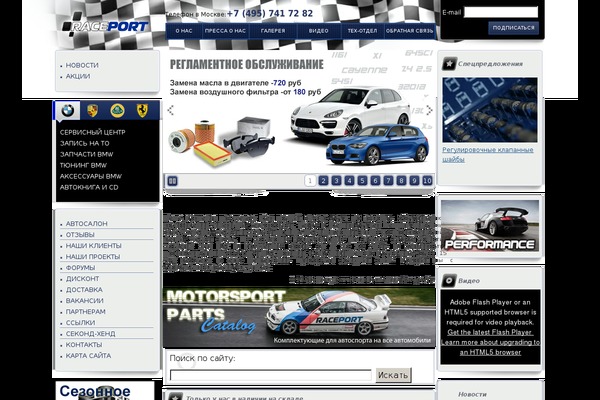Open the ТЕХ-ОТДЕЛ menu item
The image size is (600, 400).
click(x=362, y=31)
